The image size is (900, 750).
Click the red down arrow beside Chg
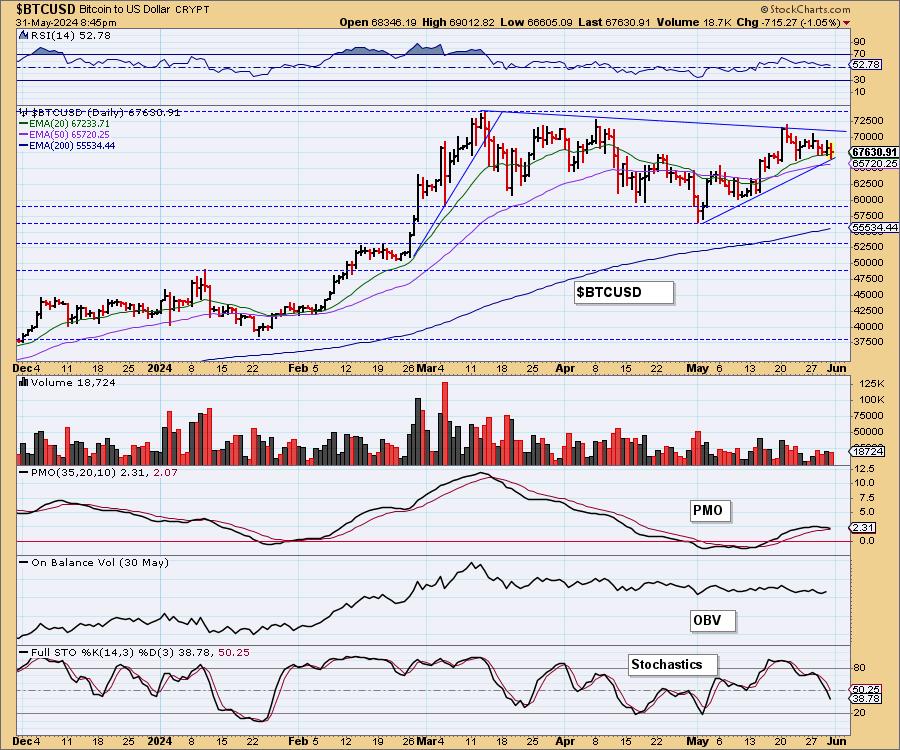847,23
